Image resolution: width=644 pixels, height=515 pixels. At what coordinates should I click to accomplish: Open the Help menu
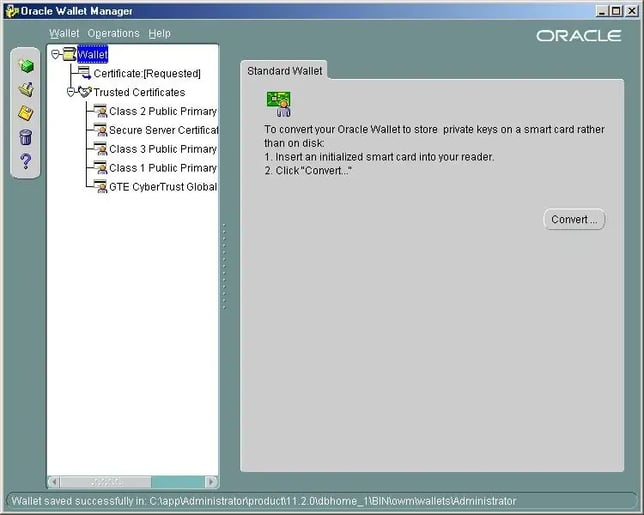[x=160, y=33]
